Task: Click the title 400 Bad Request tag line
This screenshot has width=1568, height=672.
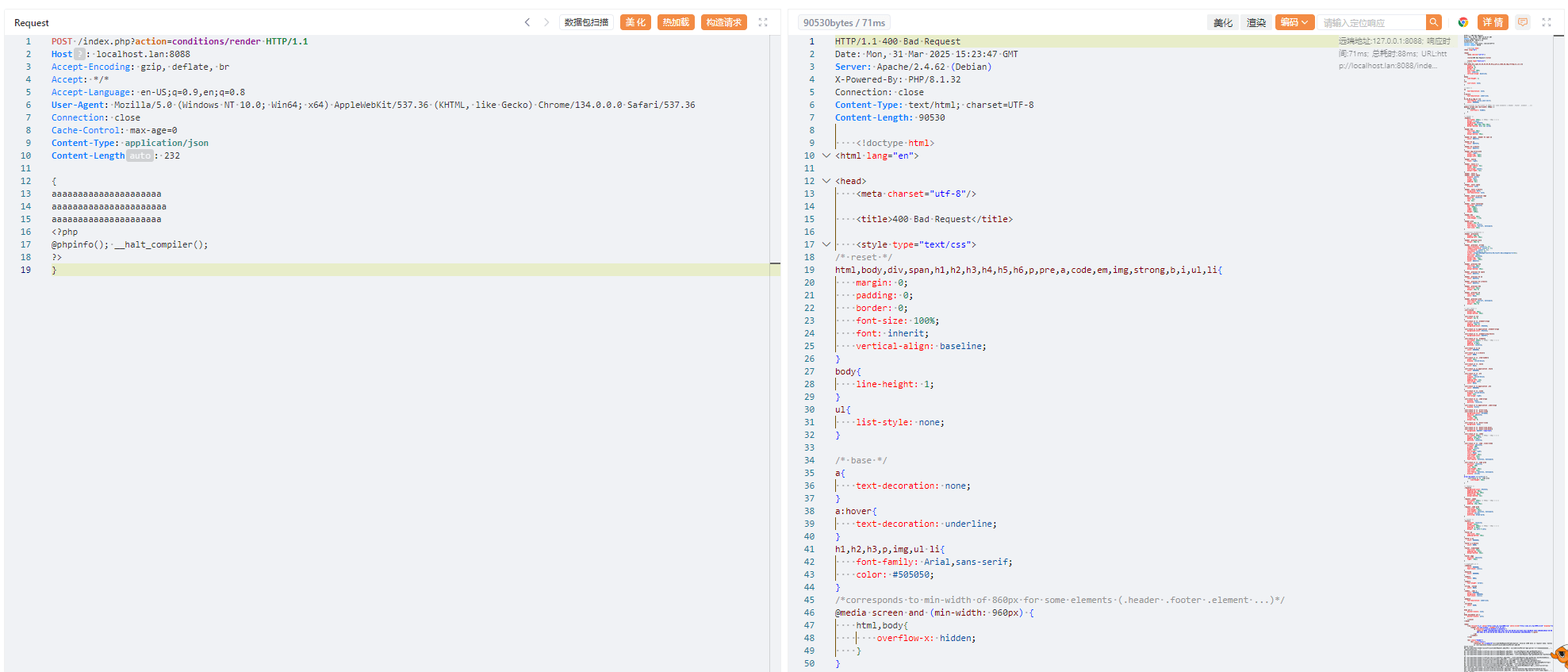Action: pyautogui.click(x=934, y=219)
